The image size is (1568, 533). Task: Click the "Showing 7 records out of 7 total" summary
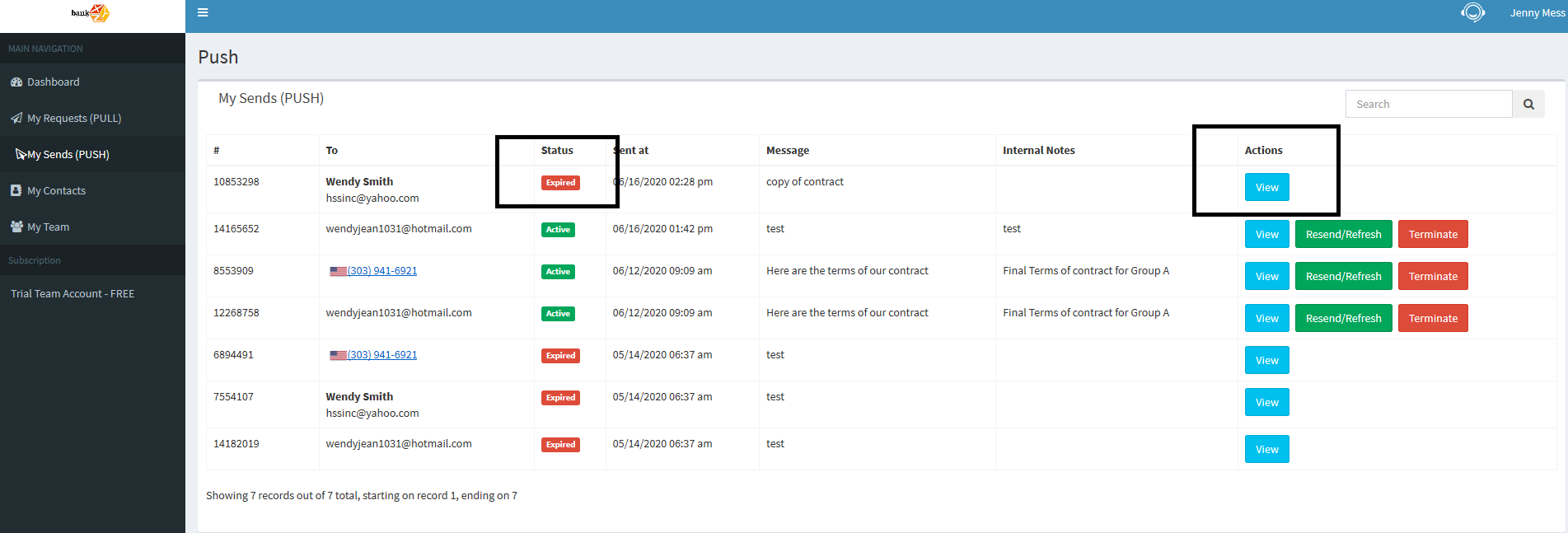point(362,495)
